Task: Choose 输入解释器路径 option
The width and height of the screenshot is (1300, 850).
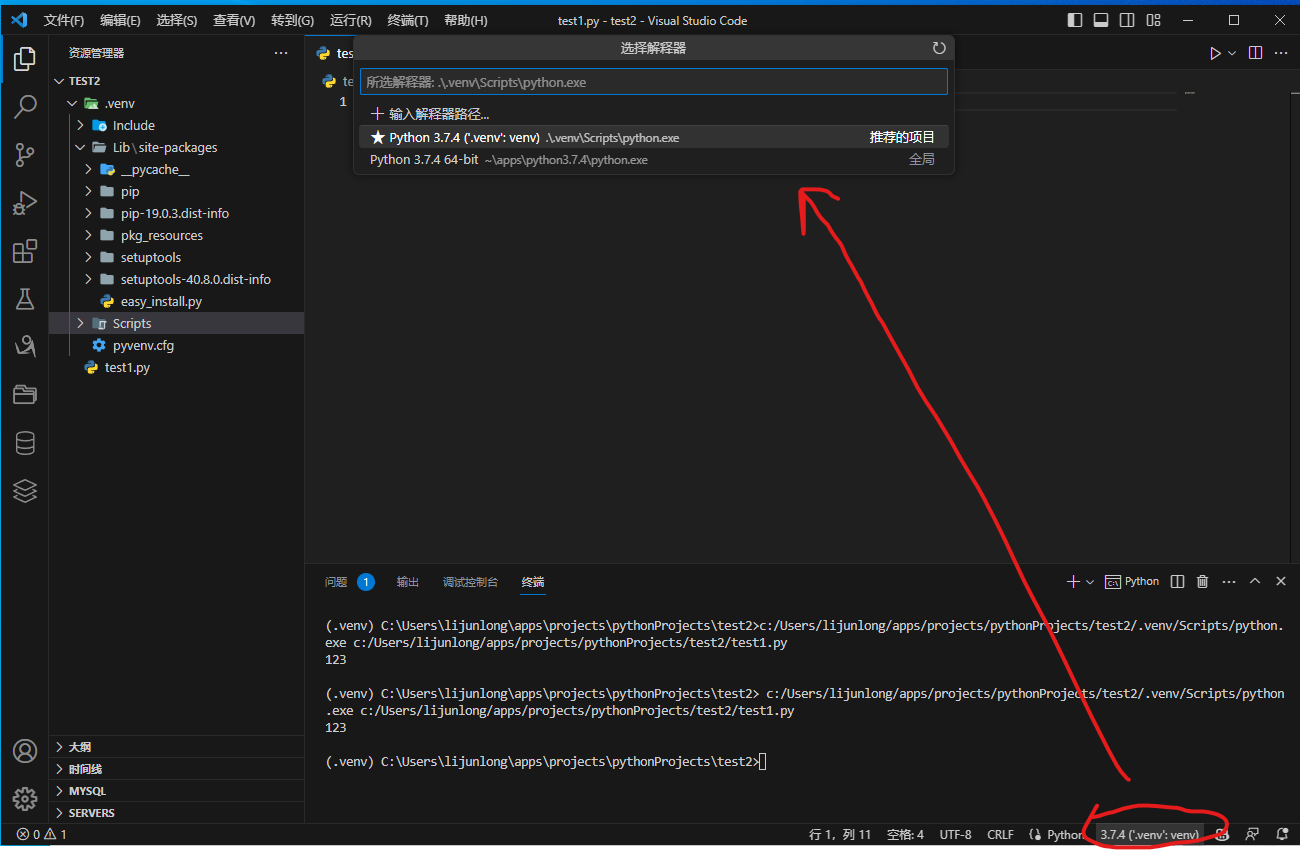Action: (x=654, y=114)
